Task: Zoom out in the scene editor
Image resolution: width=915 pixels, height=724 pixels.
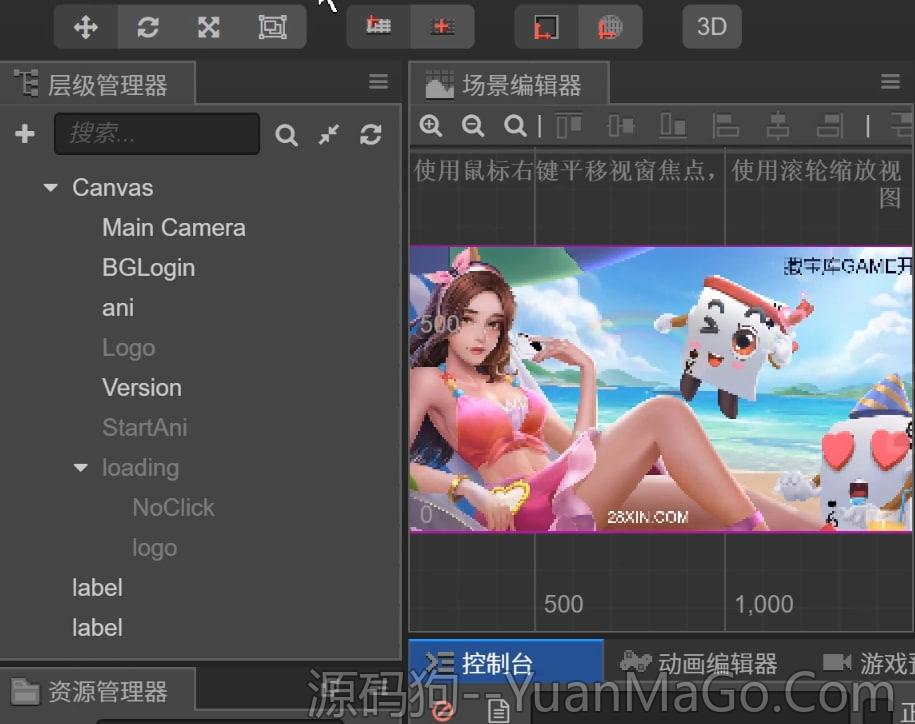Action: [x=473, y=126]
